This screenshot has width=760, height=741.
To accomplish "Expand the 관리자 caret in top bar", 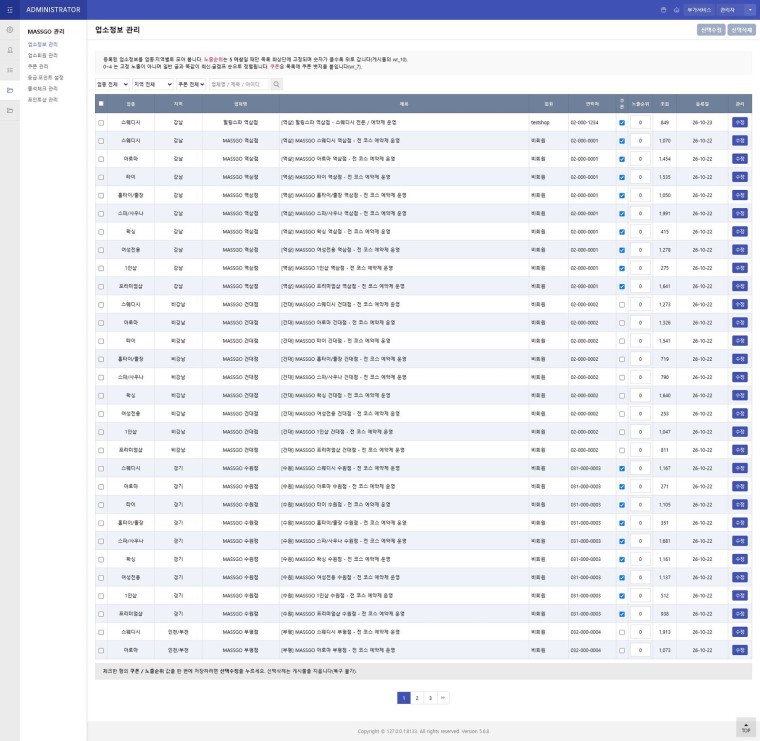I will (x=750, y=10).
